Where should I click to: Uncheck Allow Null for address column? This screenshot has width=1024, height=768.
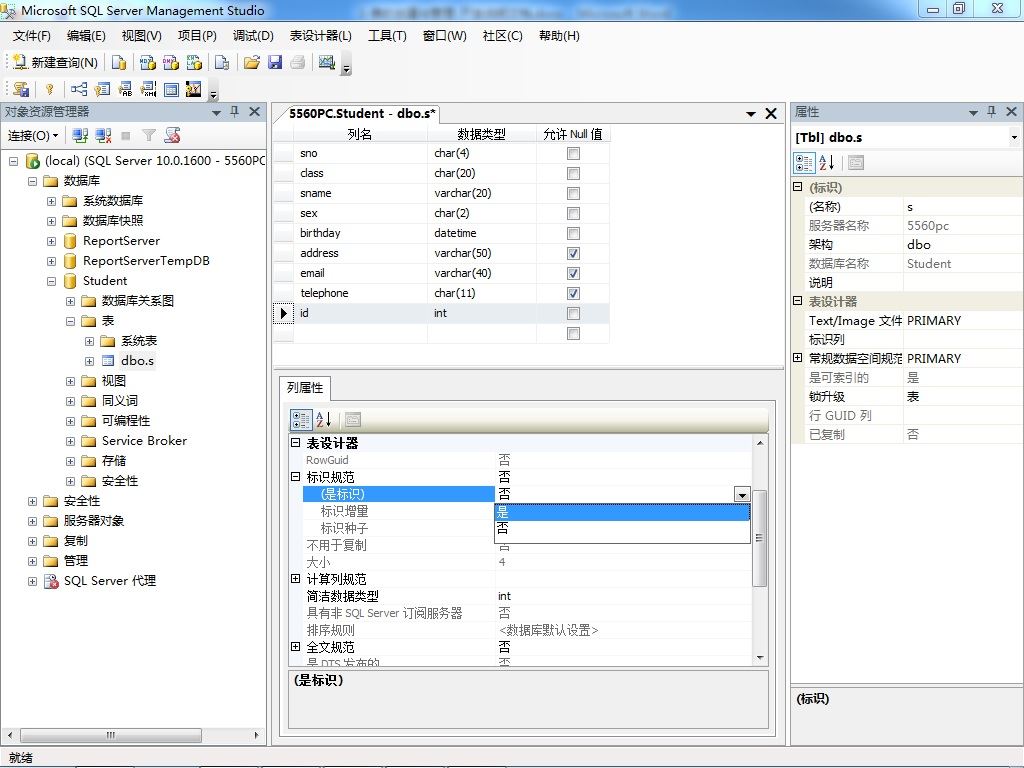[x=573, y=253]
